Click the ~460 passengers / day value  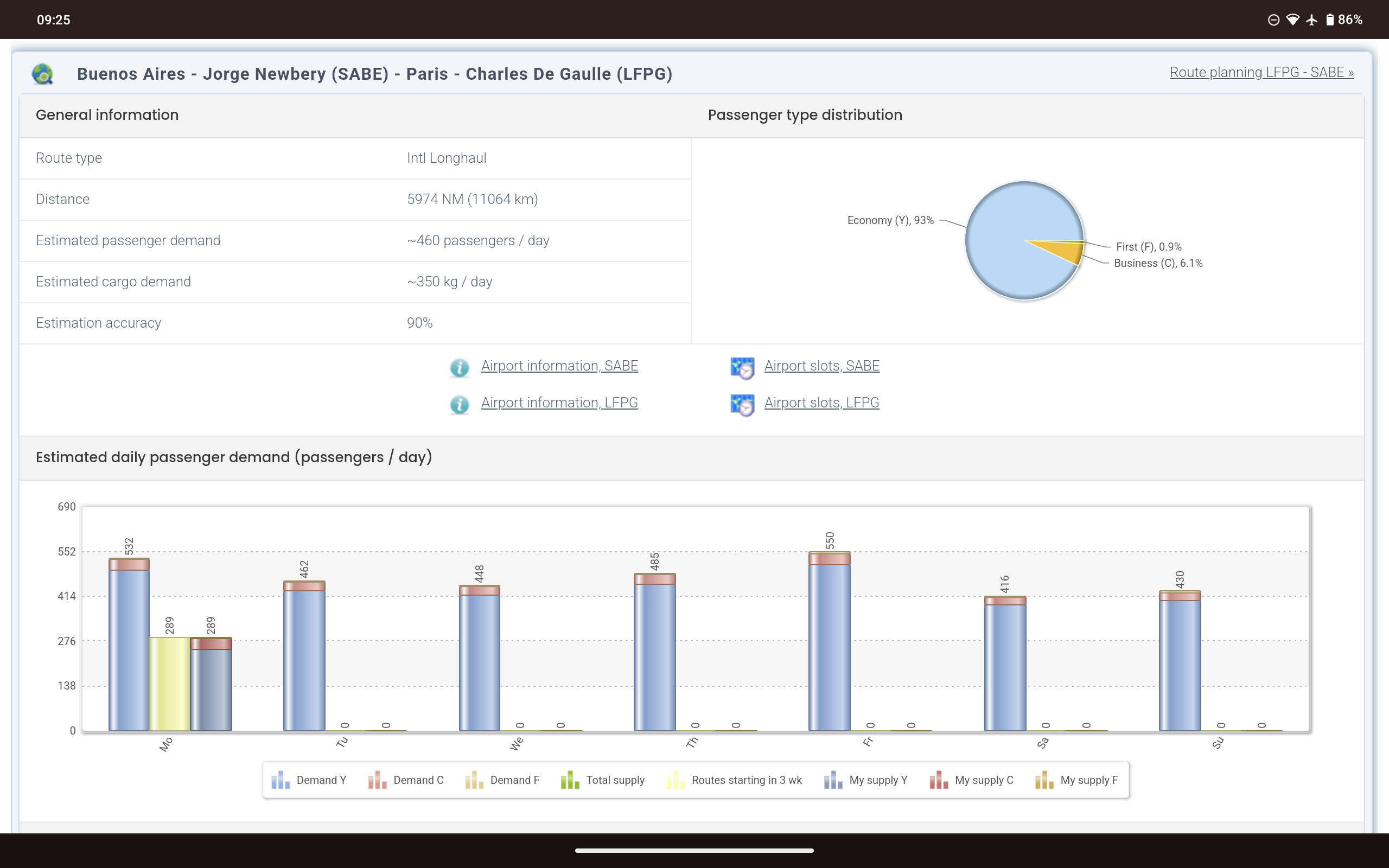(x=478, y=240)
